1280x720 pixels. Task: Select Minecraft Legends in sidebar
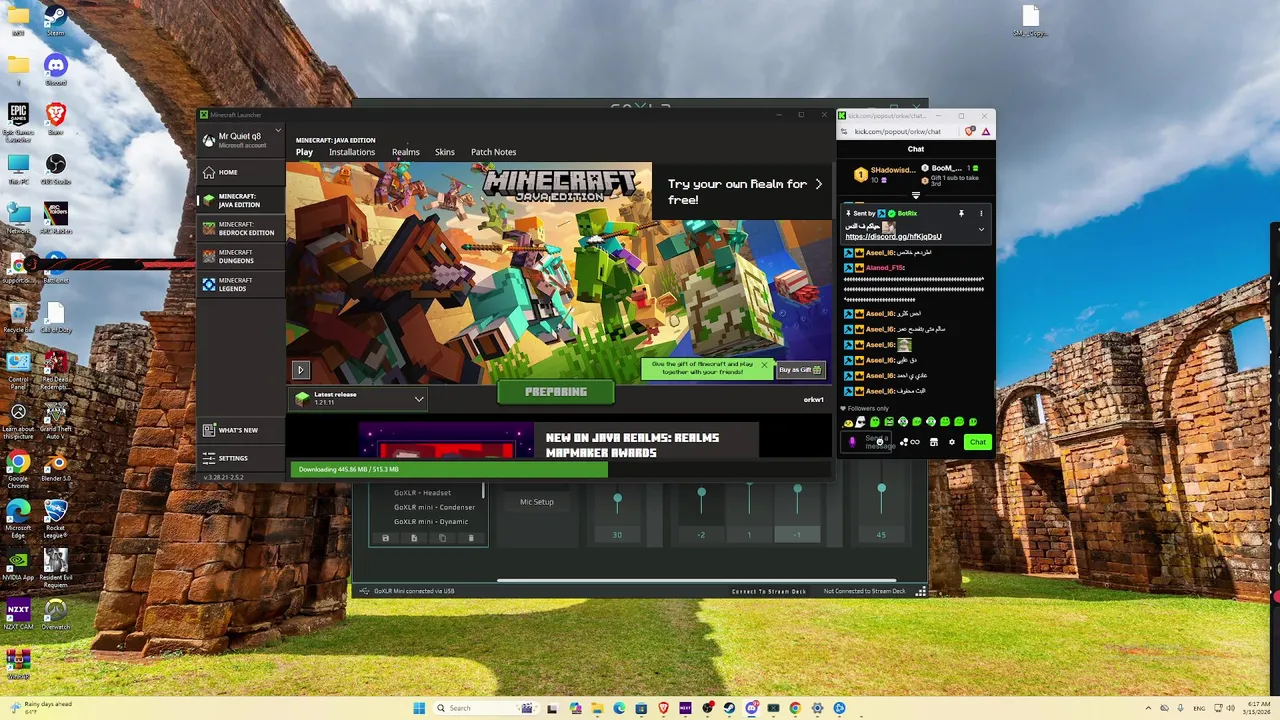click(240, 284)
